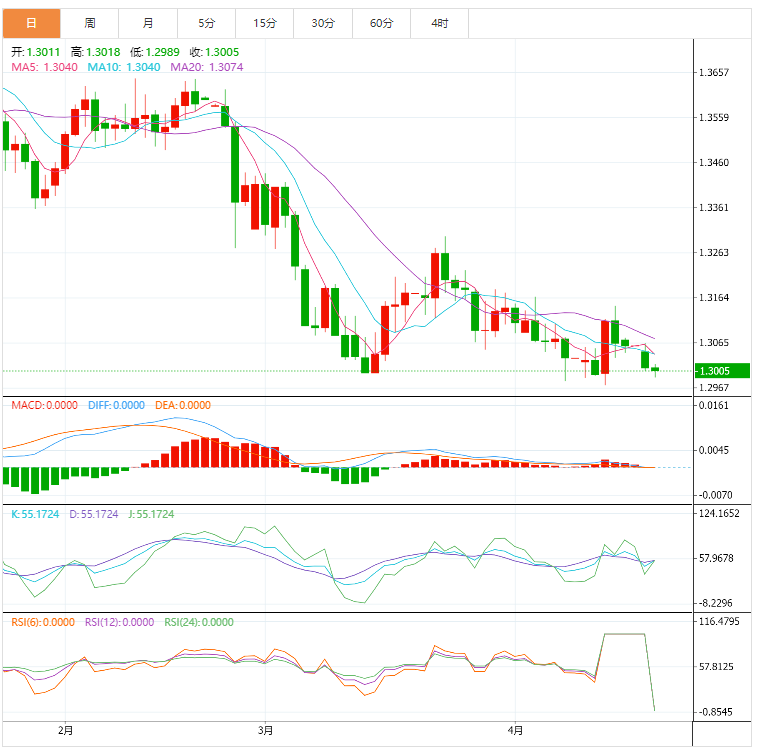Click the MA10: 1.3040 indicator label

click(124, 67)
